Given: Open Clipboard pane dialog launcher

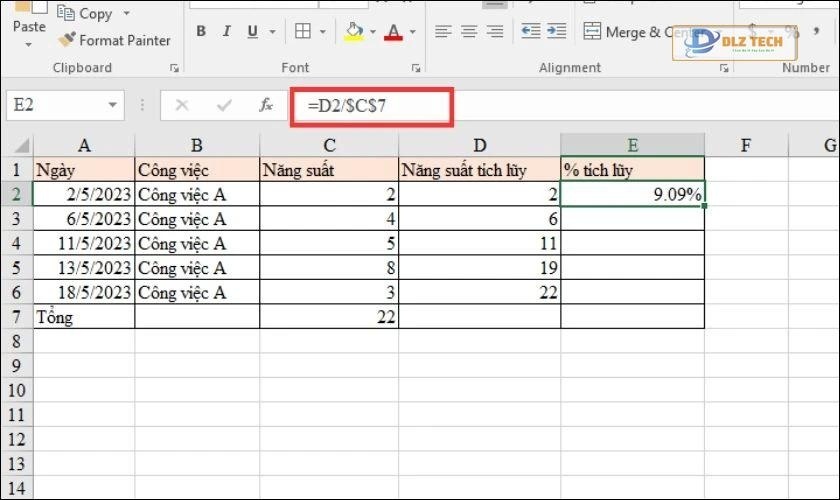Looking at the screenshot, I should (174, 68).
